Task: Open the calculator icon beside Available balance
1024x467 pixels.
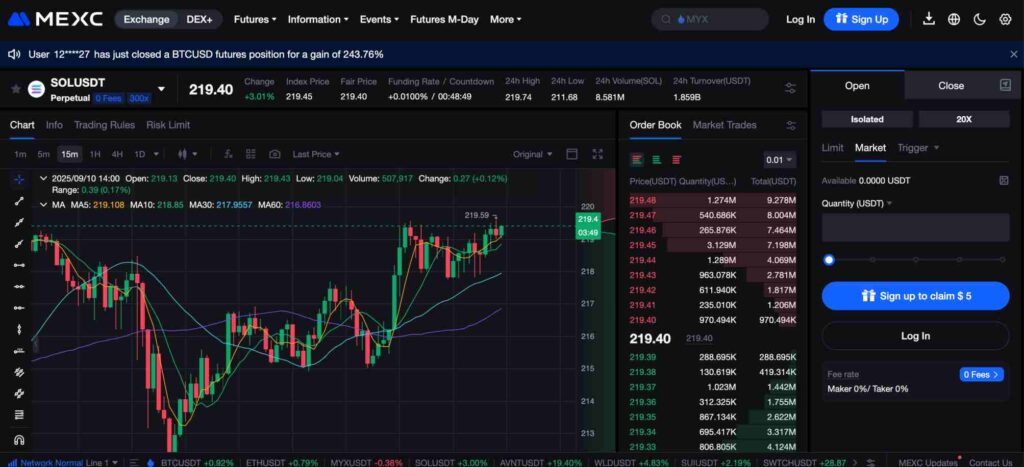Action: coord(1004,180)
